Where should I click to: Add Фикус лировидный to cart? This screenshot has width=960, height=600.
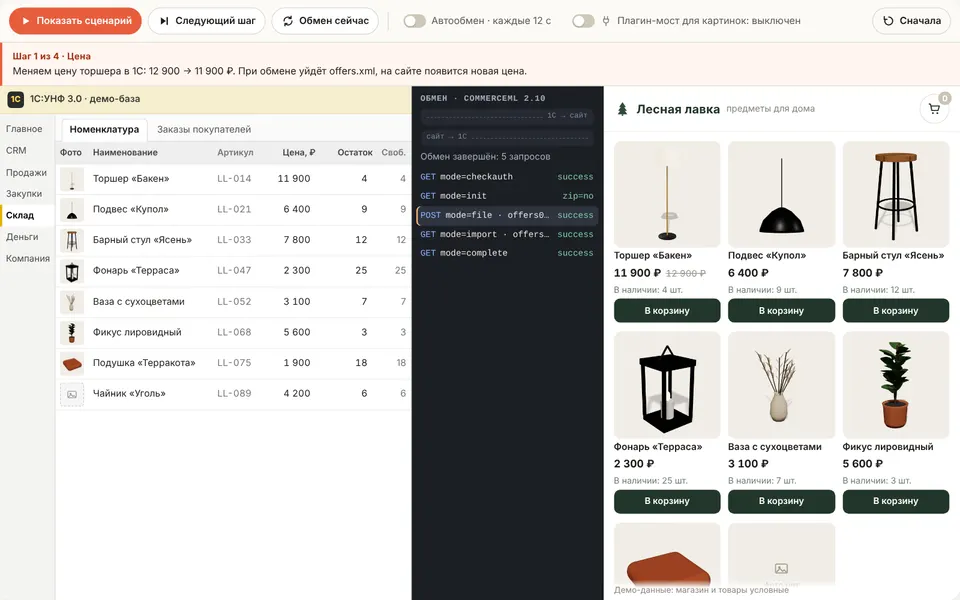click(x=896, y=501)
